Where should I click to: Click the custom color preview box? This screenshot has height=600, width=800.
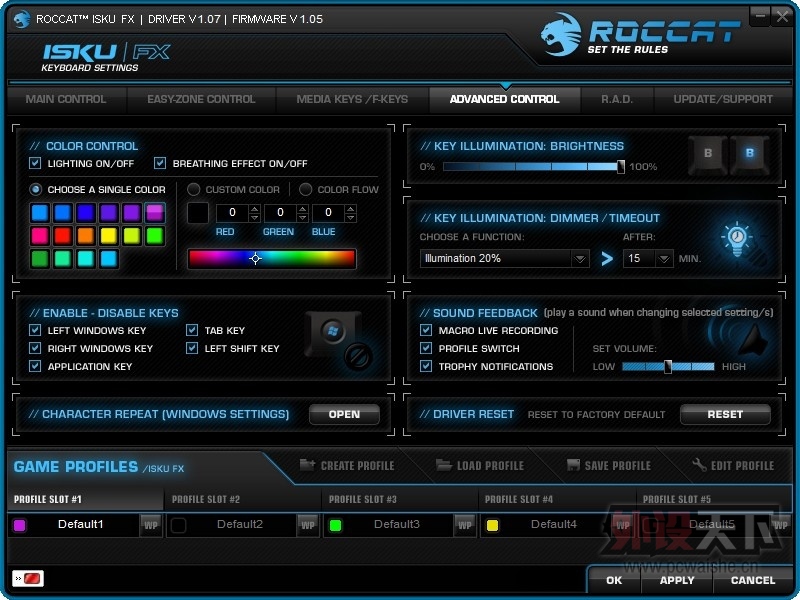click(197, 213)
